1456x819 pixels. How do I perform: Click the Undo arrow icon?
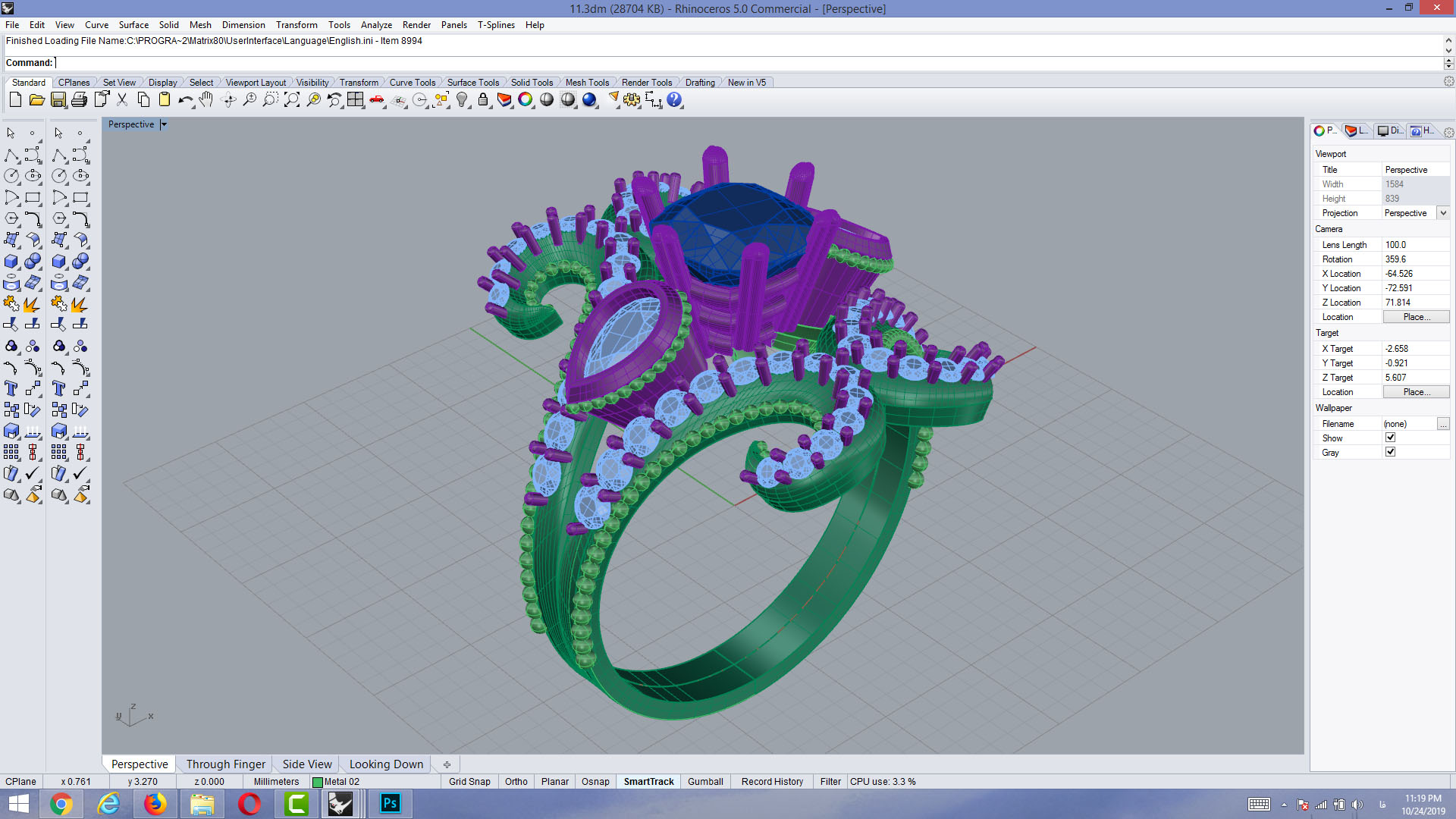point(186,100)
